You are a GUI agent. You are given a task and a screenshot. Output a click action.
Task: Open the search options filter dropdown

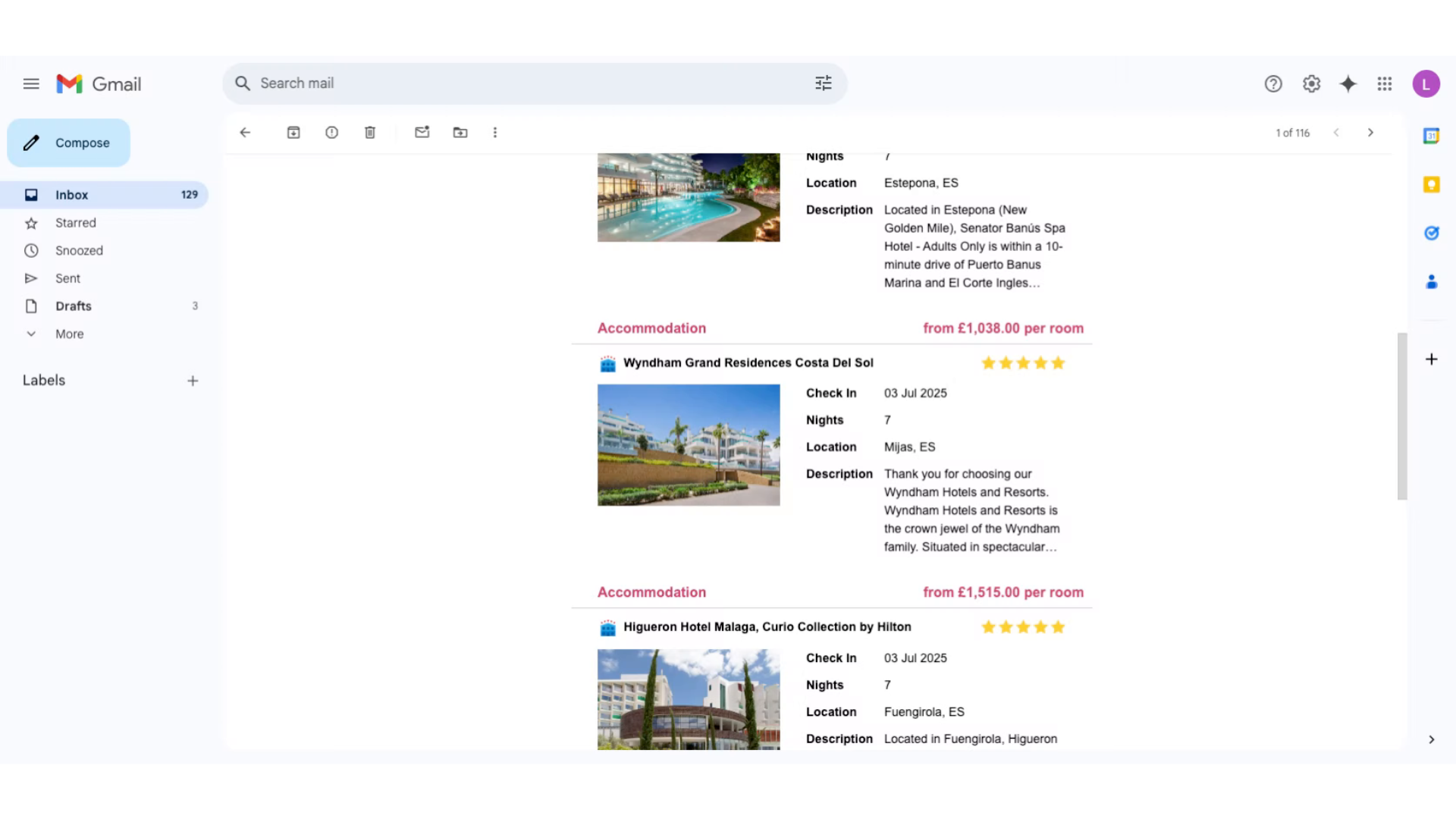823,83
